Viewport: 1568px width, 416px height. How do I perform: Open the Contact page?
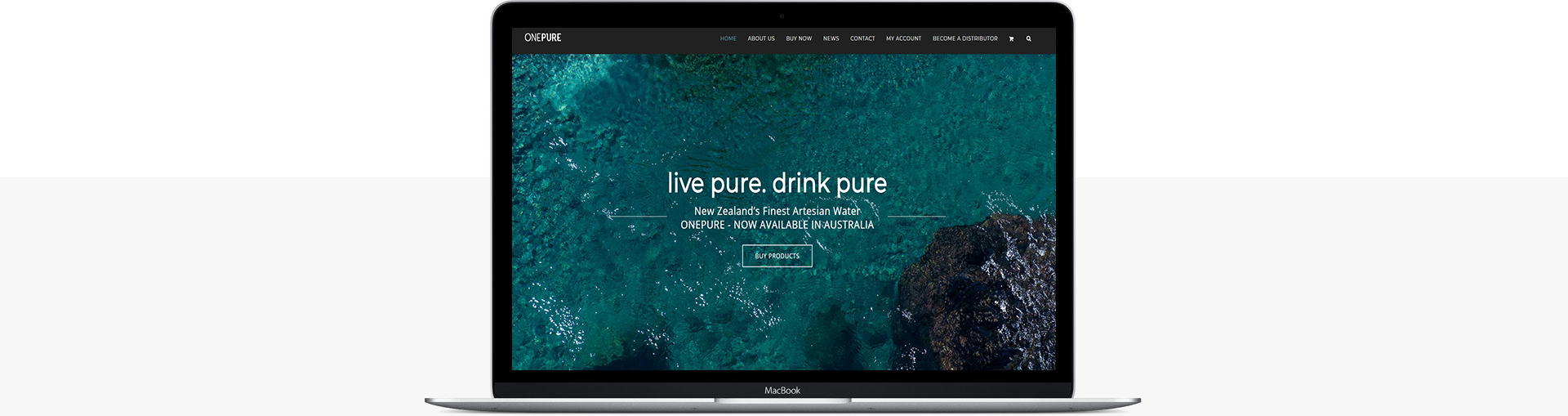click(x=862, y=38)
